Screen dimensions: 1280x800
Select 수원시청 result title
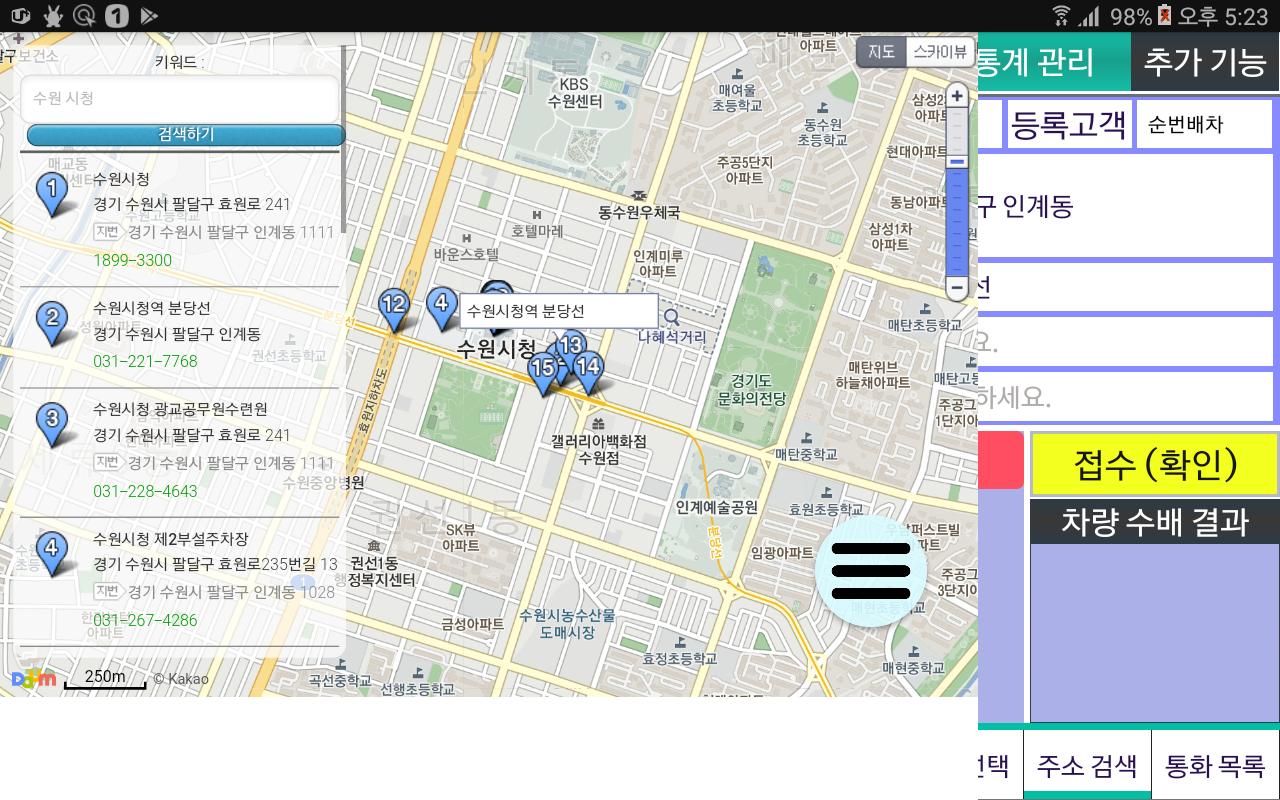(121, 178)
